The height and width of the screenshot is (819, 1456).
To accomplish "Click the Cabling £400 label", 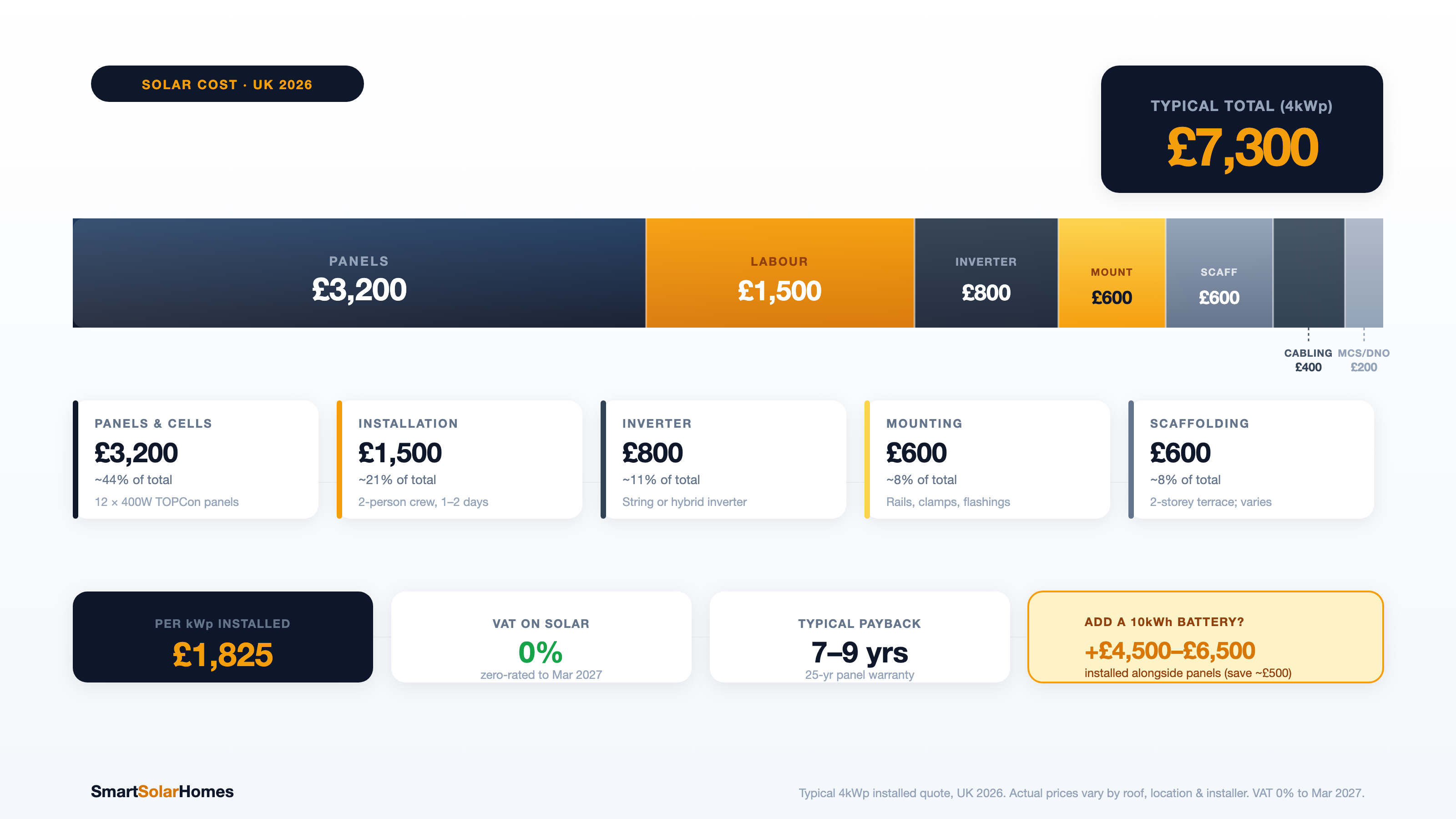I will [1308, 360].
